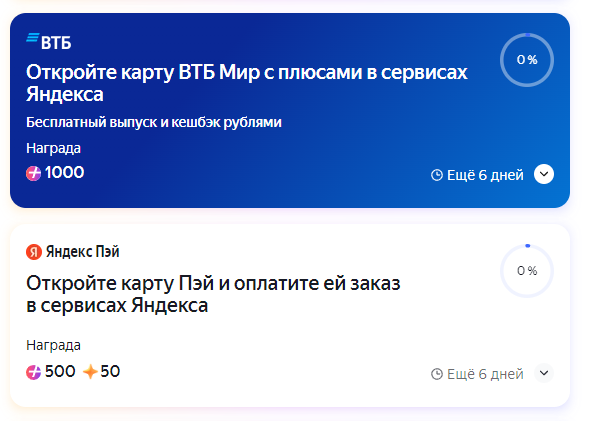The height and width of the screenshot is (421, 589).
Task: Click the 0% progress ring on Yandex Pay card
Action: [527, 271]
